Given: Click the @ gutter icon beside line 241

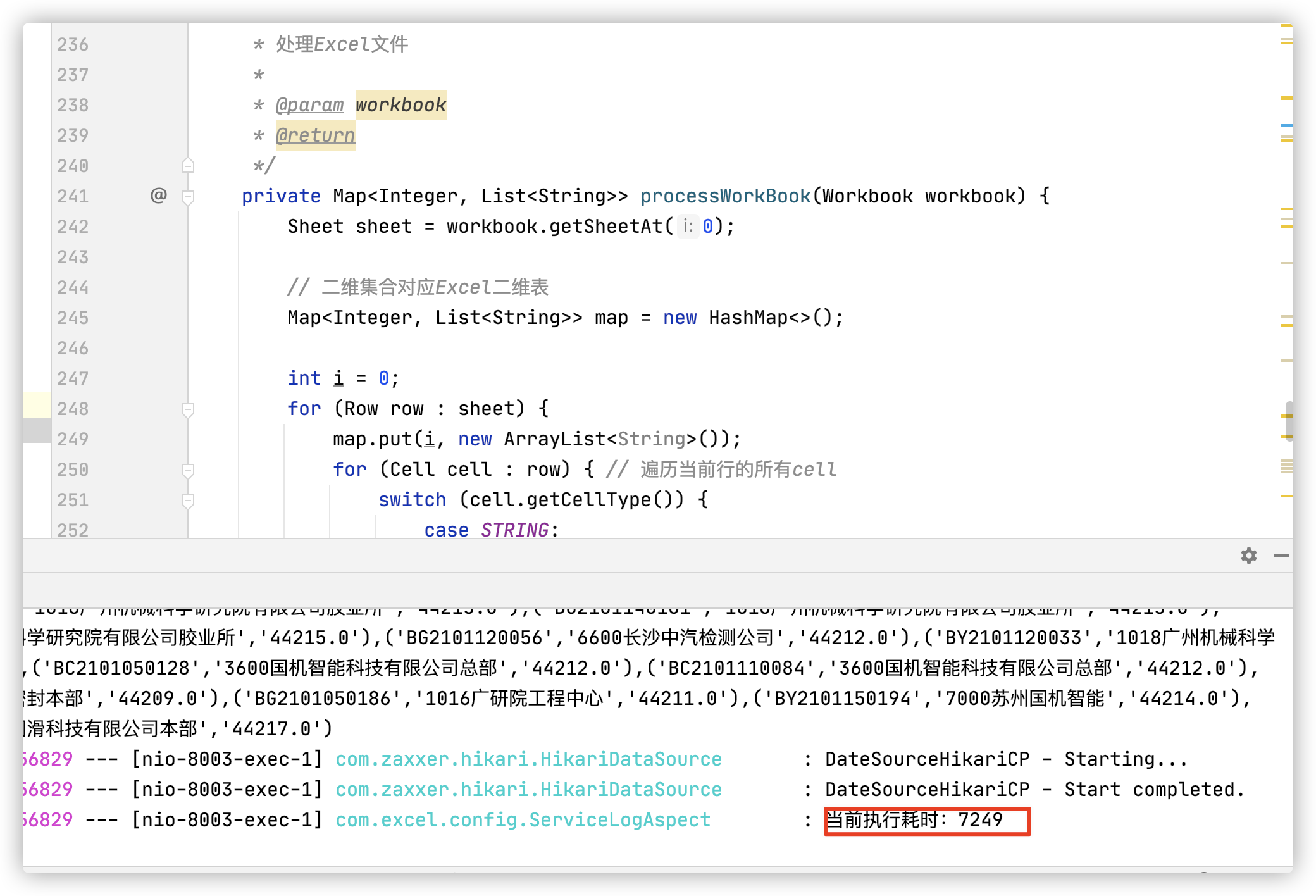Looking at the screenshot, I should (159, 196).
